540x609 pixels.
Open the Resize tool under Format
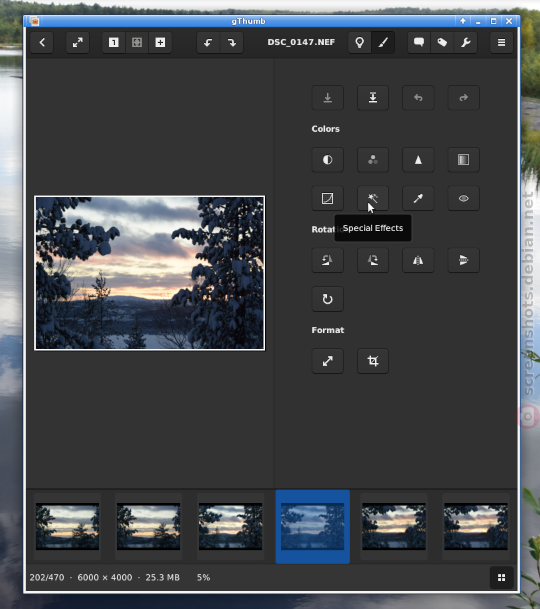[327, 361]
